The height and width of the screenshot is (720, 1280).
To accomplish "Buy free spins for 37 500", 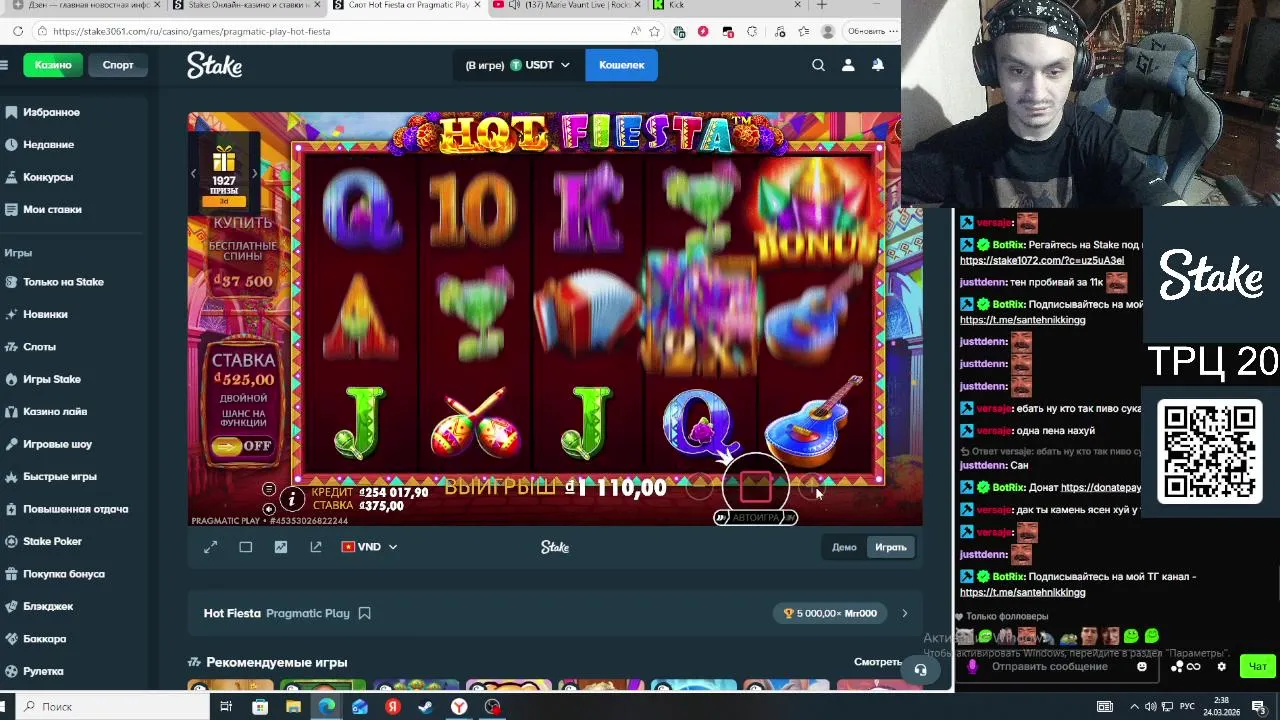I will tap(242, 251).
